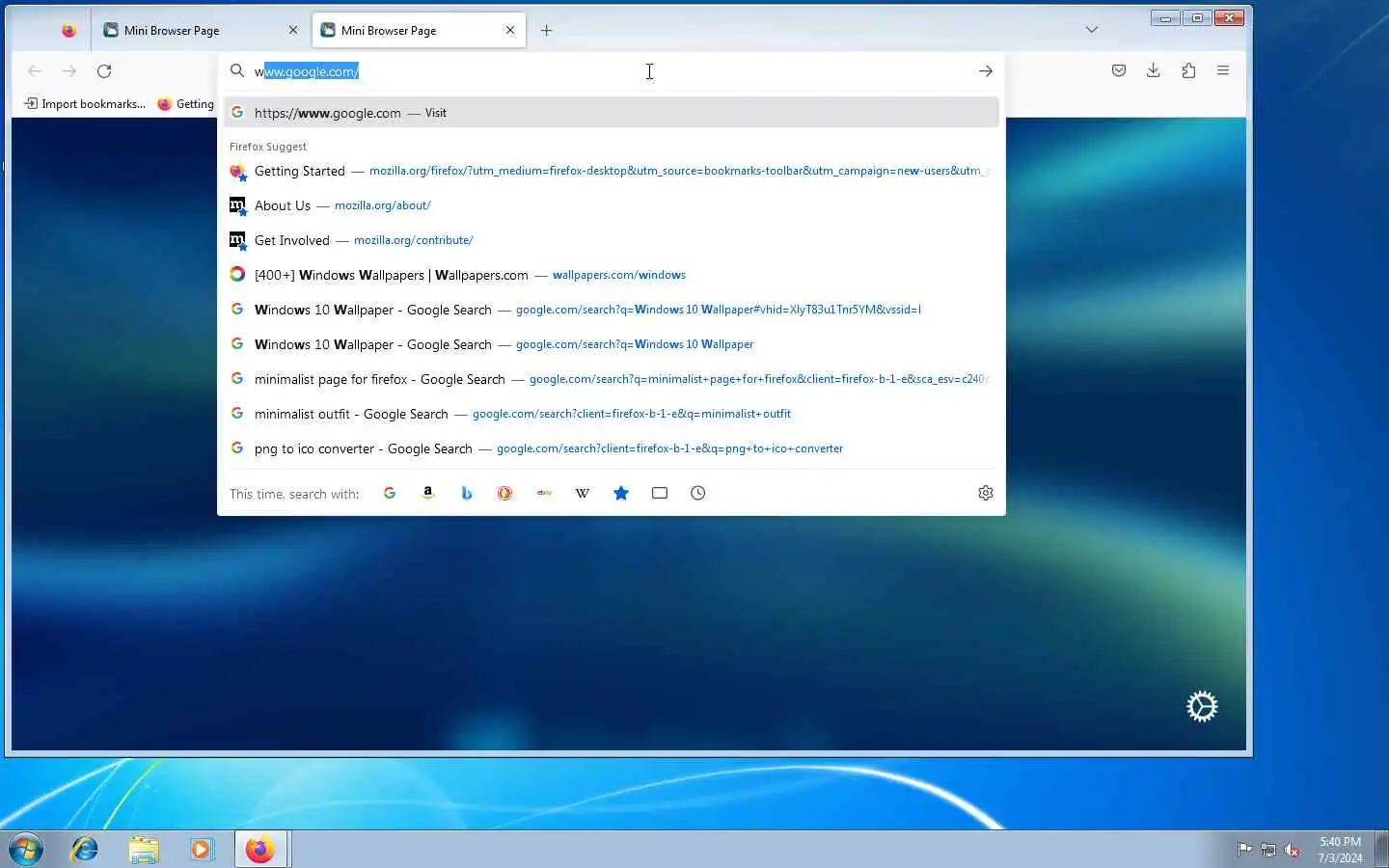
Task: Open search settings gear in suggestions panel
Action: tap(986, 493)
